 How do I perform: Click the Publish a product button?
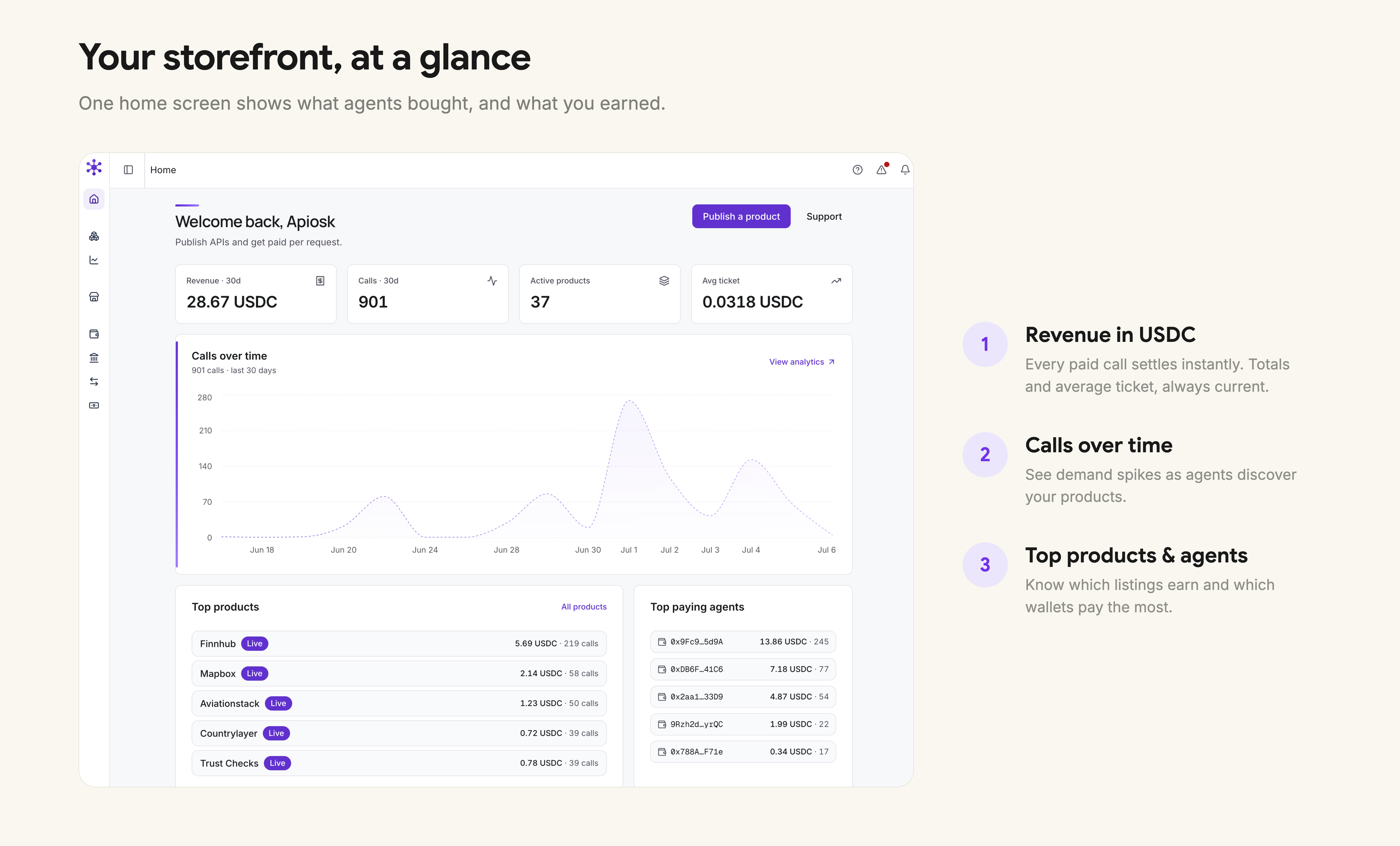click(741, 216)
